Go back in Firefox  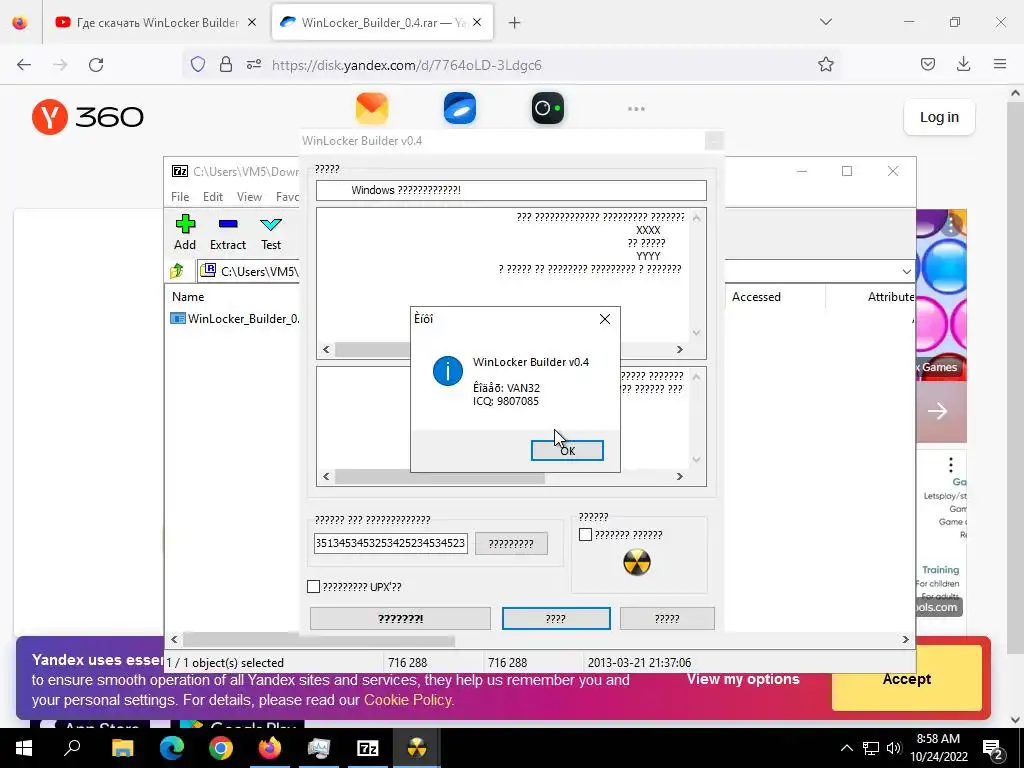click(24, 65)
